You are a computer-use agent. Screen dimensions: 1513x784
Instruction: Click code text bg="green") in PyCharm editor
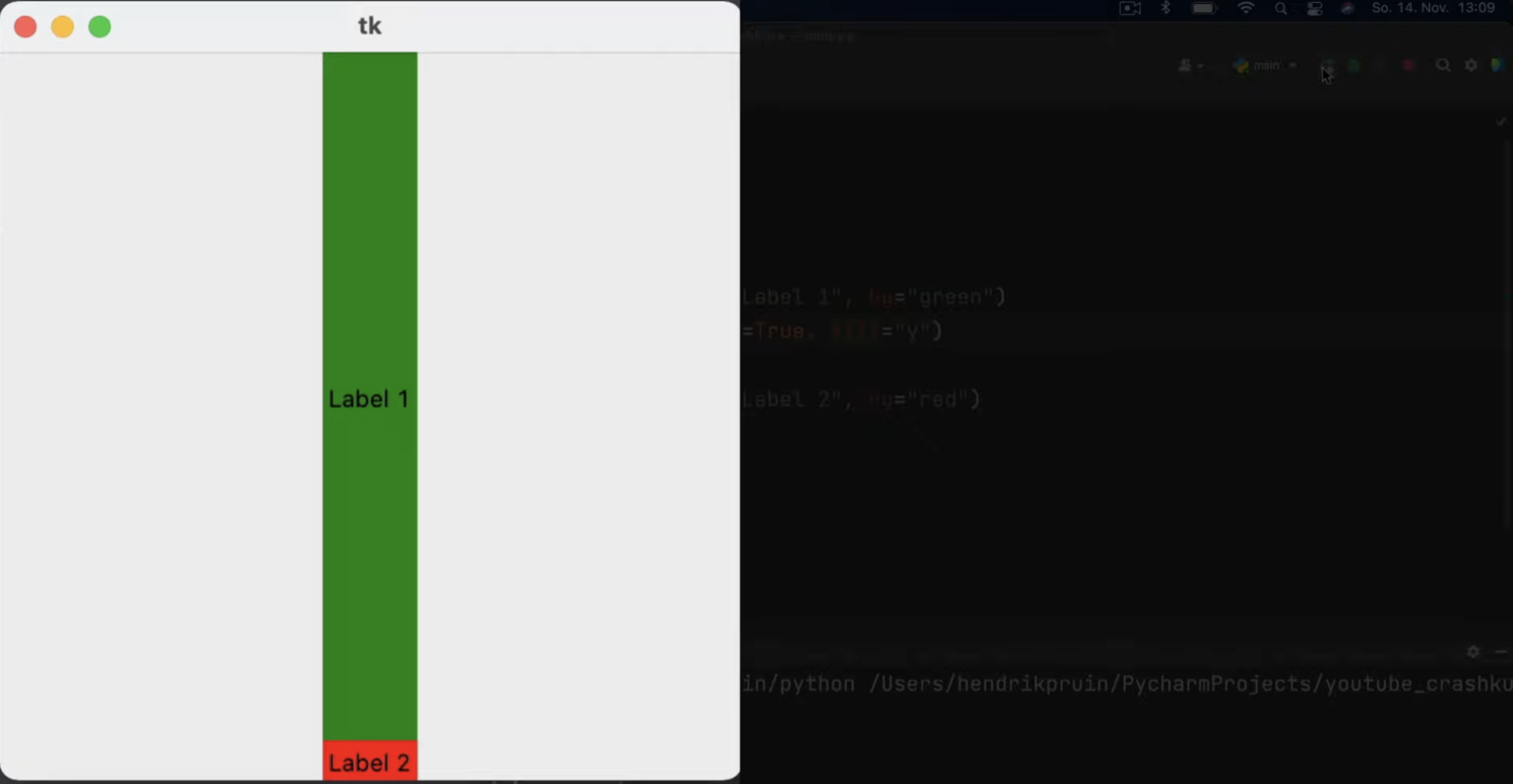coord(937,297)
